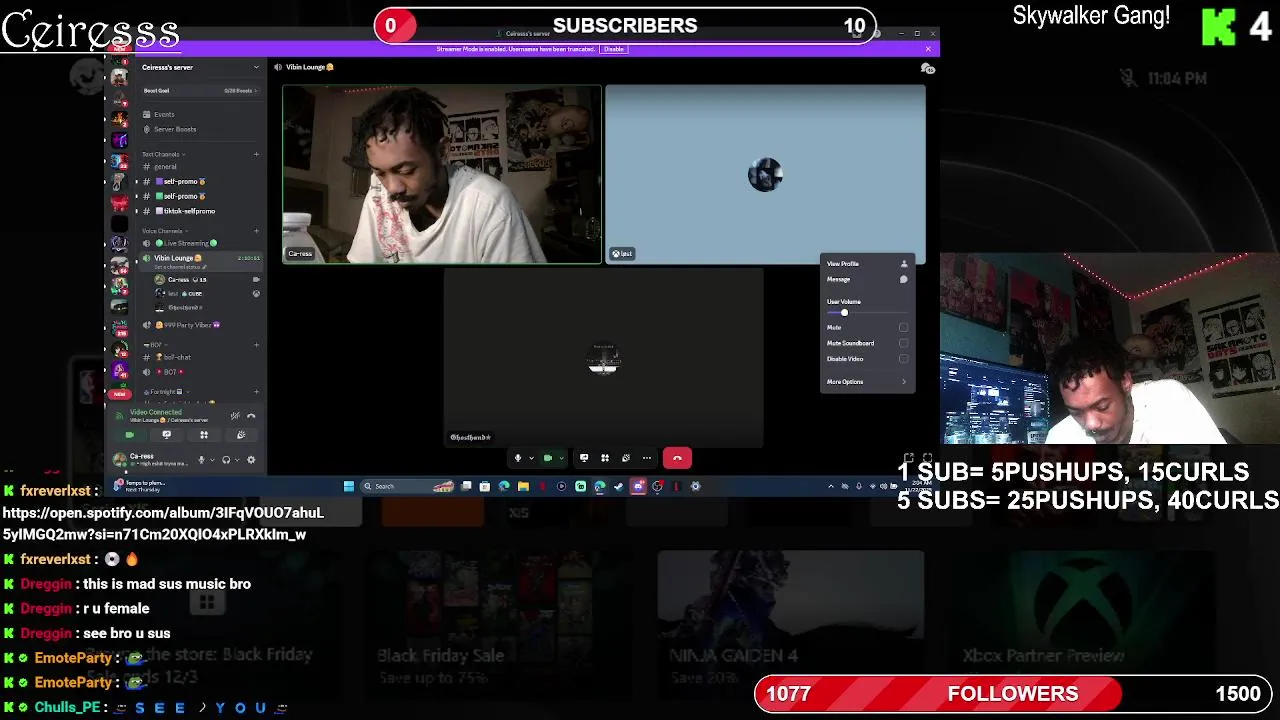Open the arrow next to user panel headphones
This screenshot has height=720, width=1280.
pyautogui.click(x=237, y=460)
